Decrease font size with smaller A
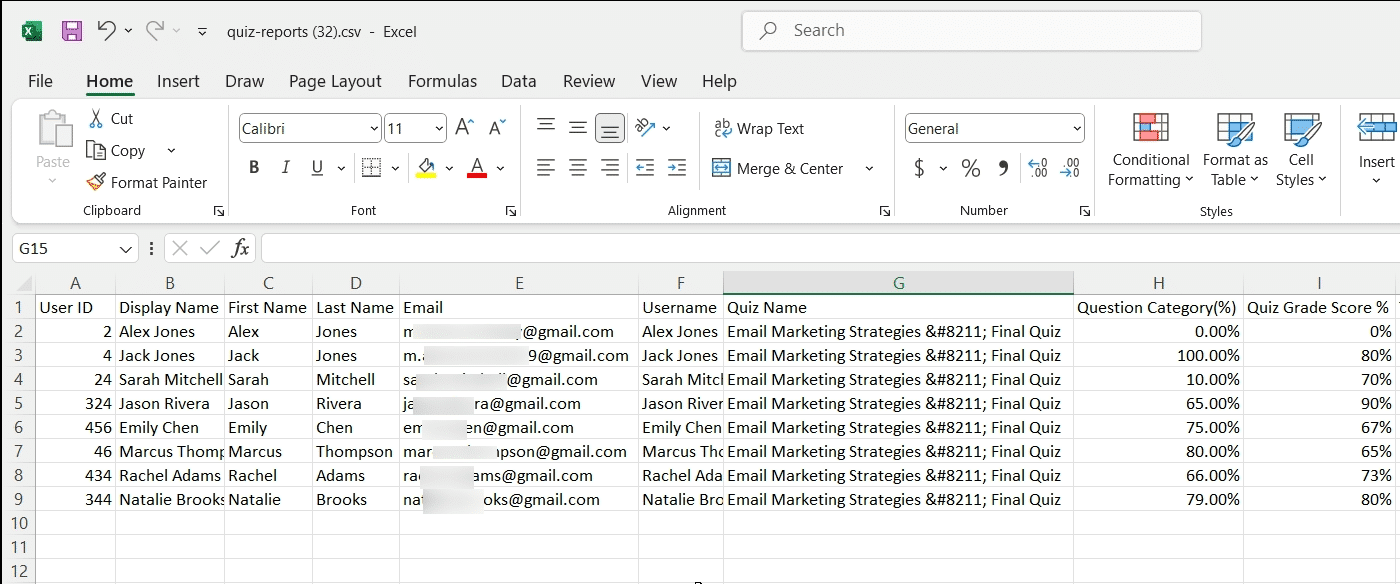The width and height of the screenshot is (1400, 584). click(497, 128)
